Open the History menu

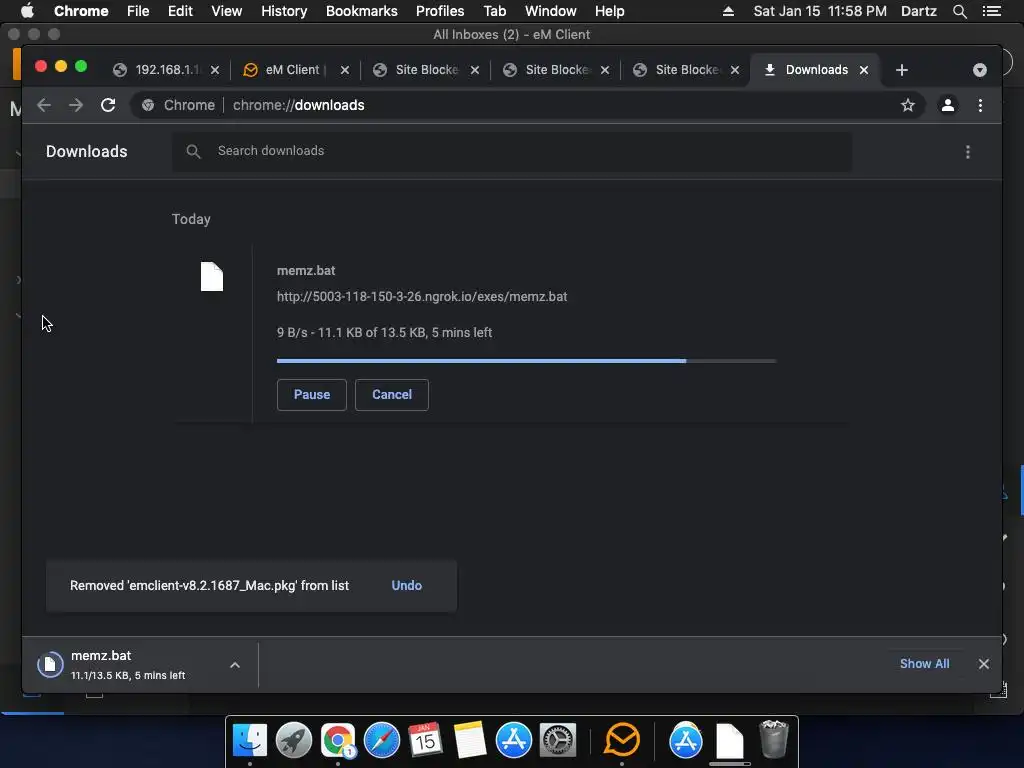(284, 11)
